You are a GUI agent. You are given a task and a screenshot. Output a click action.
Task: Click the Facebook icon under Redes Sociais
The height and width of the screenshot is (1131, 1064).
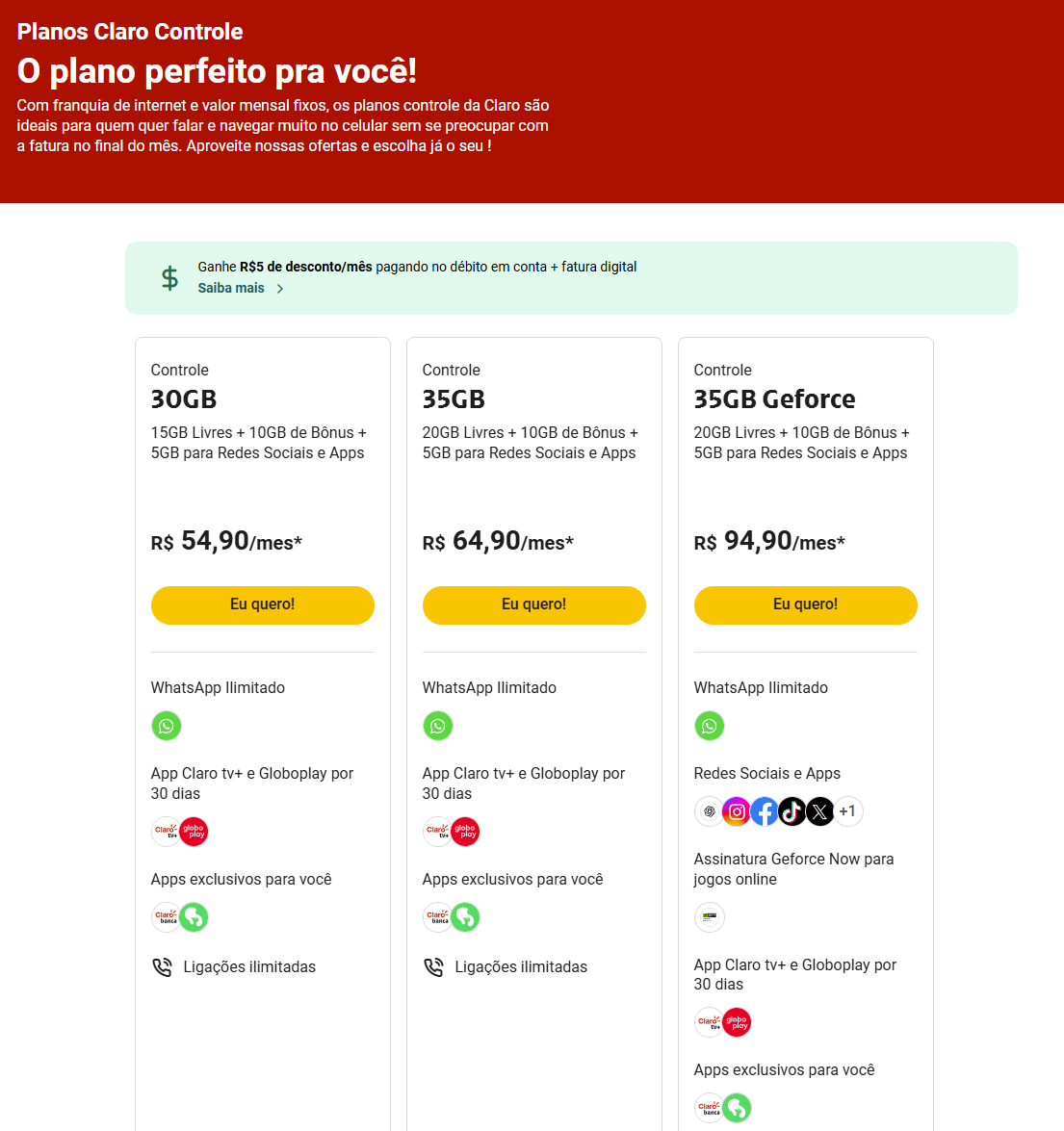click(x=765, y=811)
